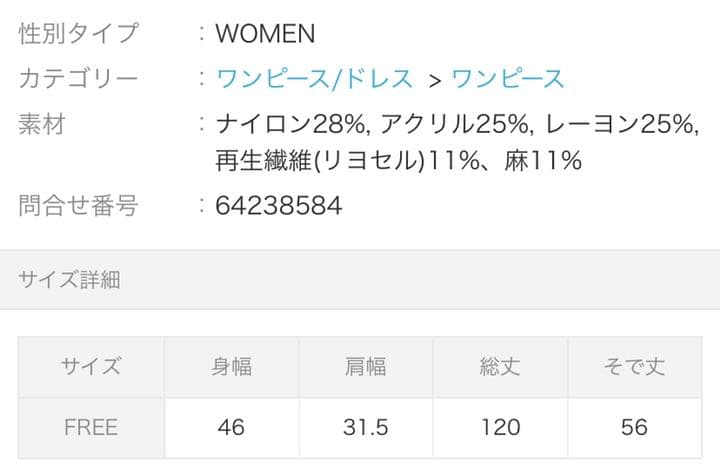Select the ナイロン28% material text line
The height and width of the screenshot is (474, 720).
[x=455, y=124]
